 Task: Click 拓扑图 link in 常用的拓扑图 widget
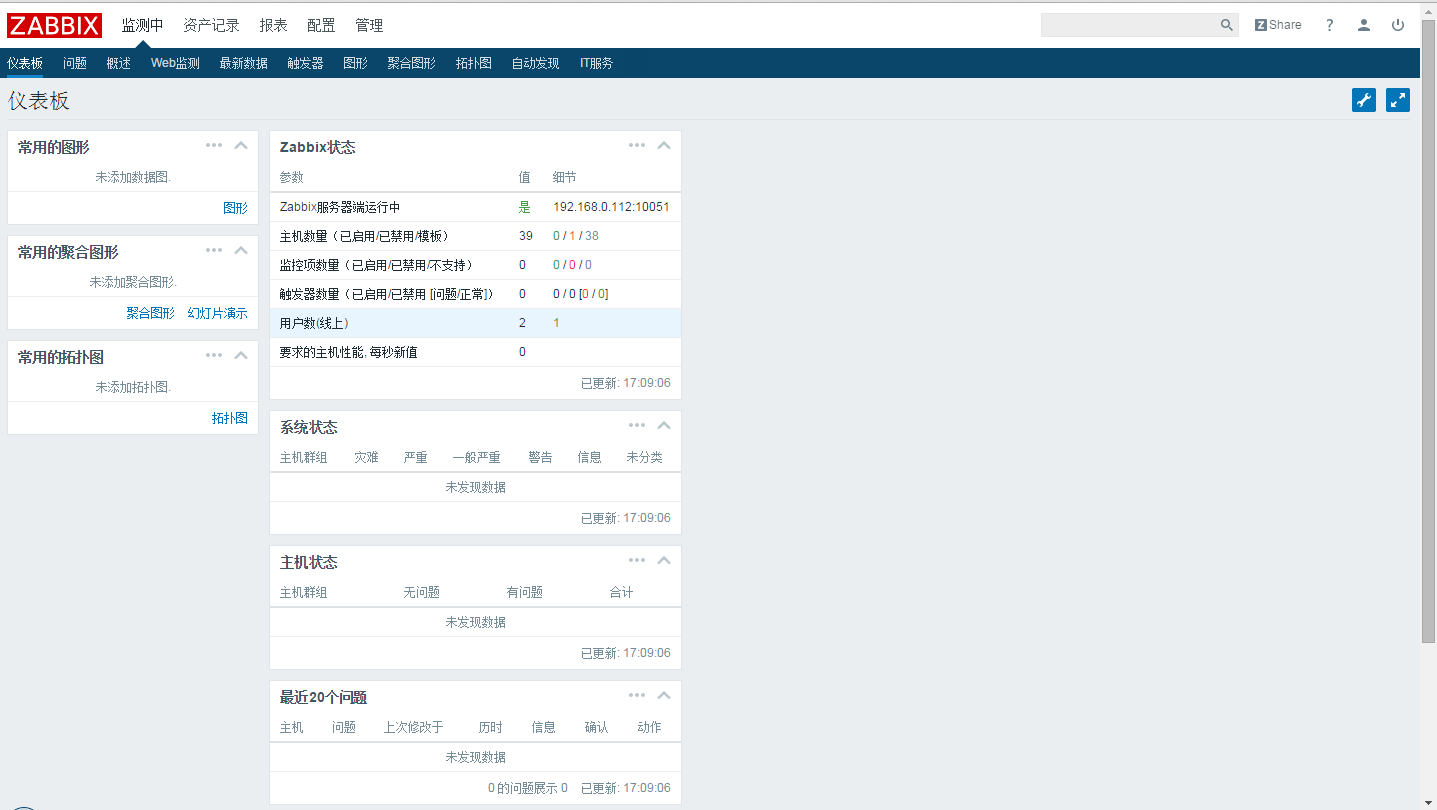(229, 418)
